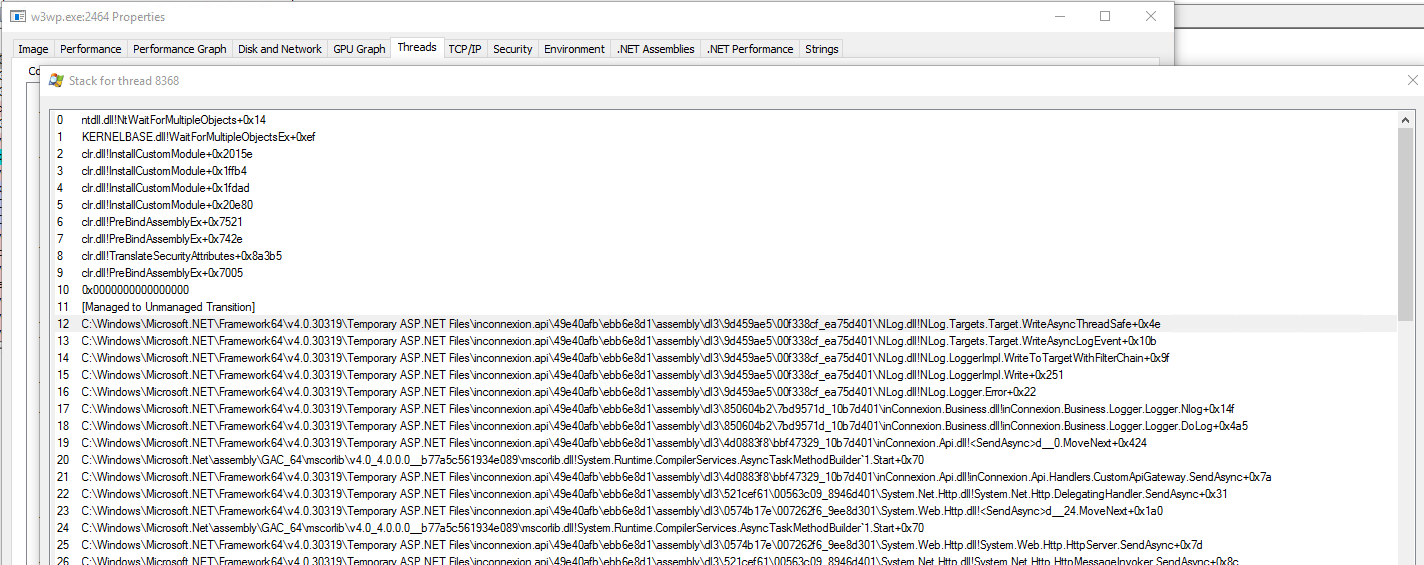The height and width of the screenshot is (565, 1424).
Task: Select frame 23 SendAsync d__24.MoveNext+0x1a0
Action: point(724,511)
